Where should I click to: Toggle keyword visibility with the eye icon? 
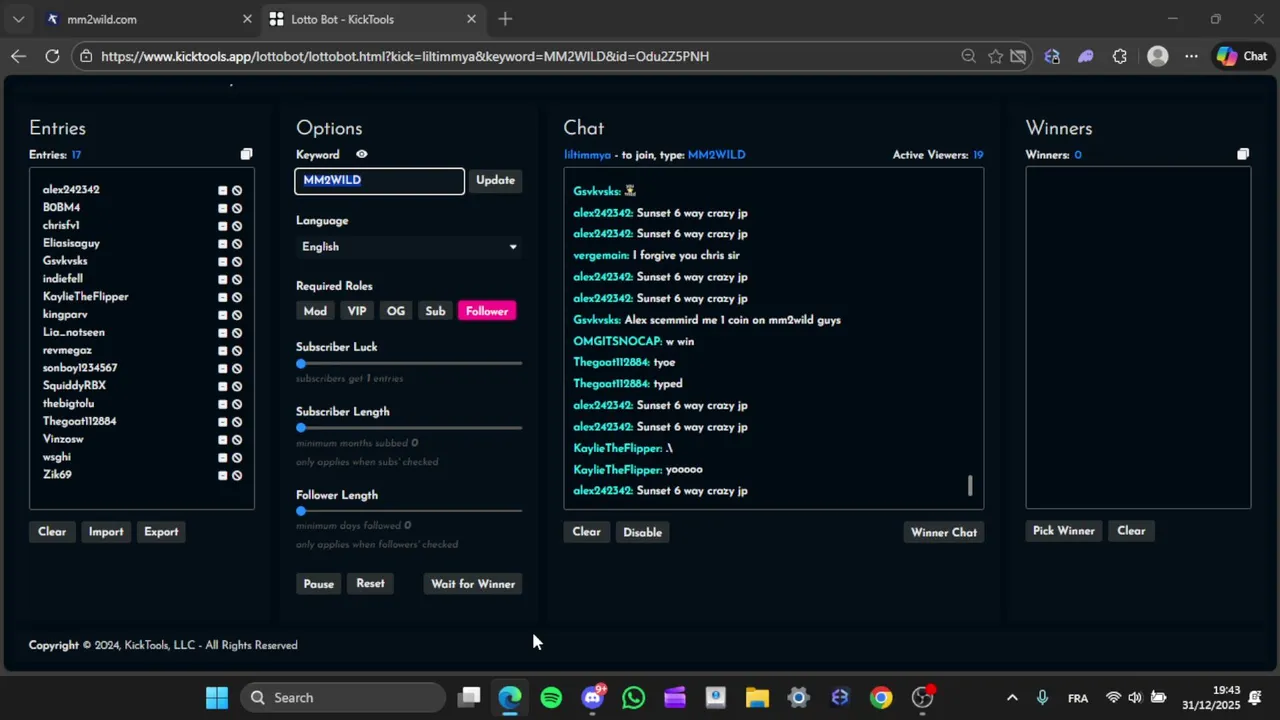[362, 155]
